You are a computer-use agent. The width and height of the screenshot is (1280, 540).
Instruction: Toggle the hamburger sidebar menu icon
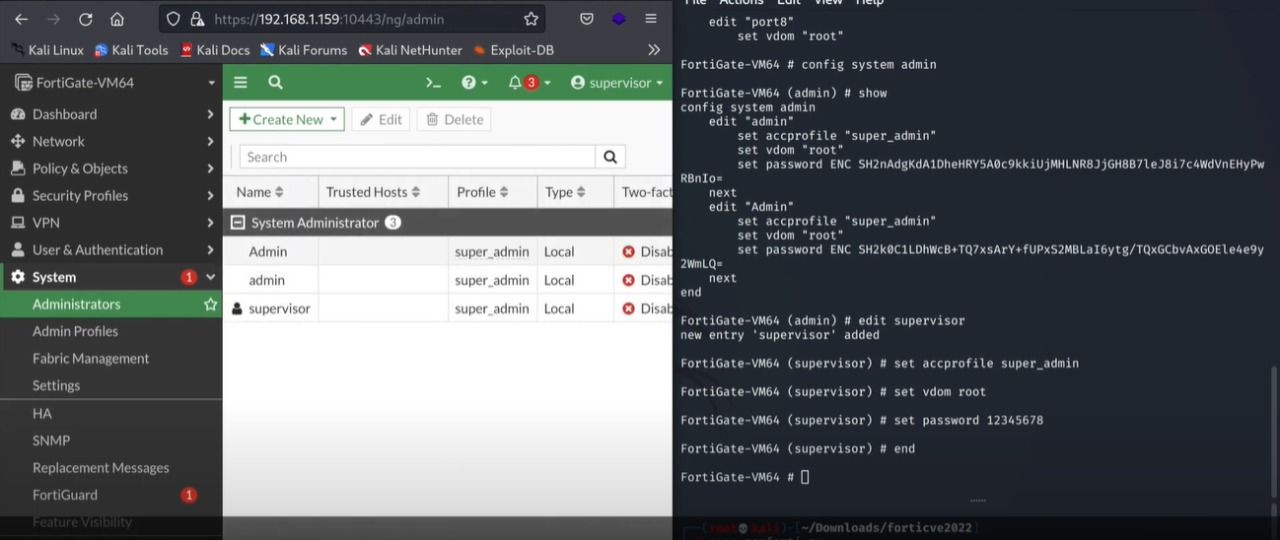(x=241, y=83)
